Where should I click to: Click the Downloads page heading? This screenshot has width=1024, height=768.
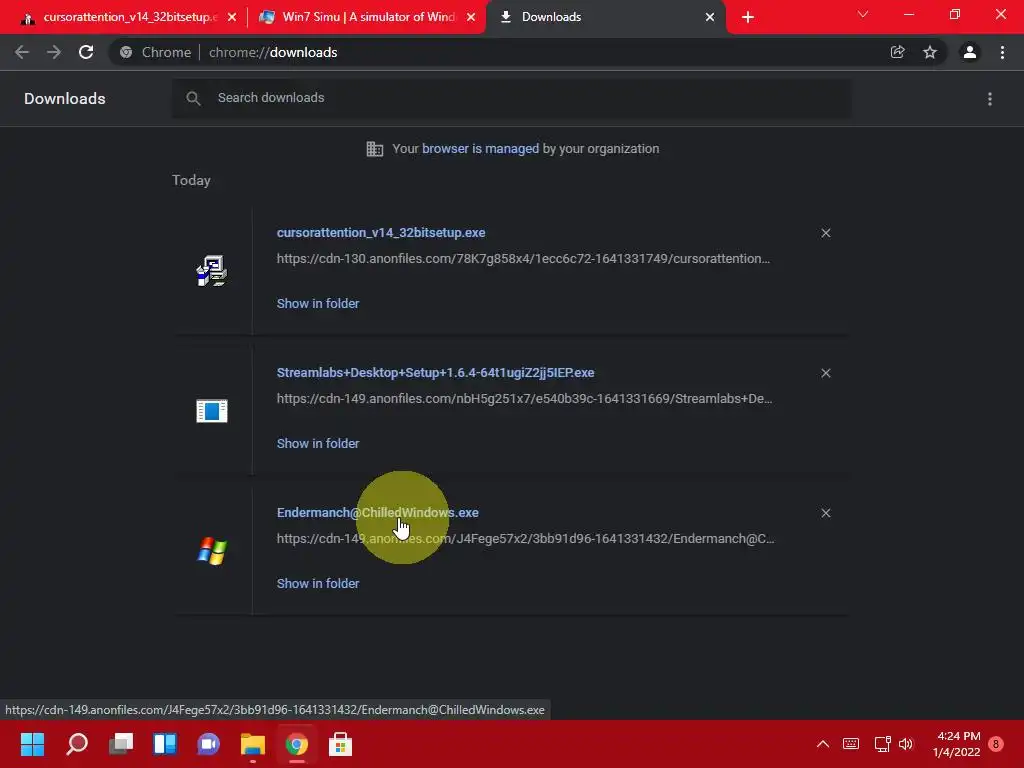[x=65, y=99]
